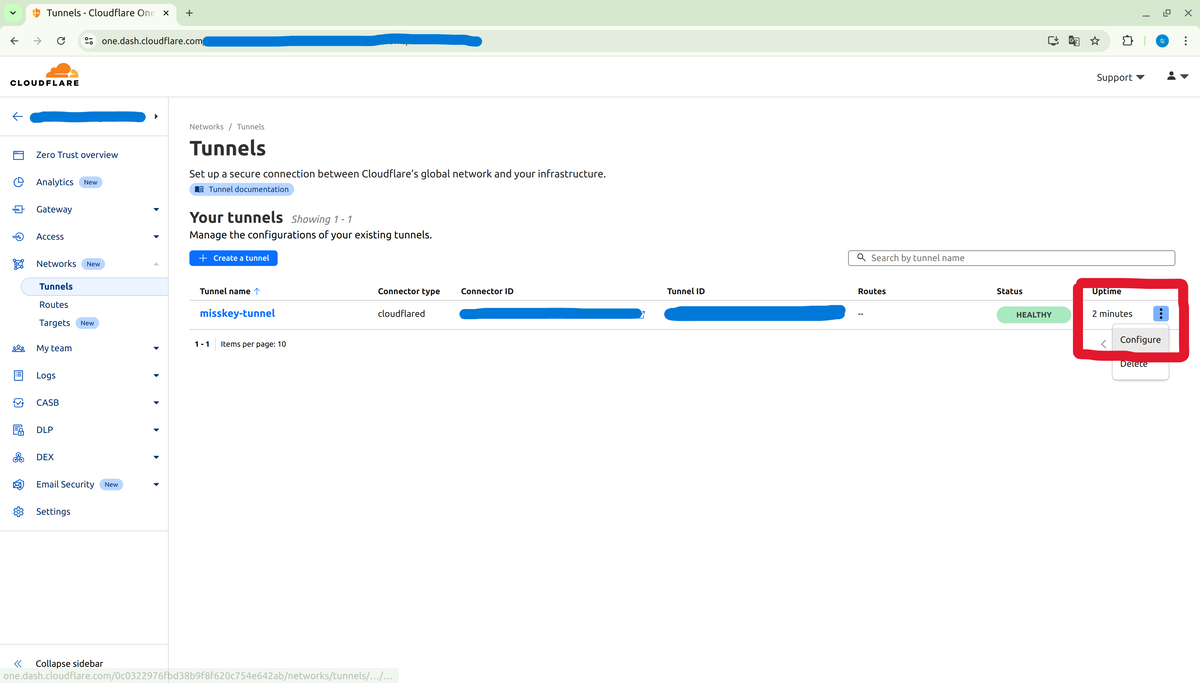Open the three-dot menu for misskey-tunnel

pyautogui.click(x=1160, y=314)
